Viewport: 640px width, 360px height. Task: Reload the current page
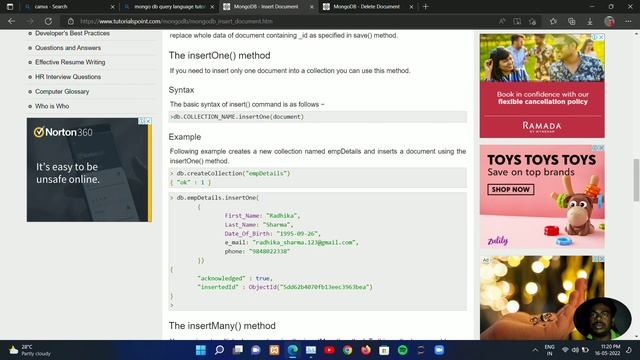click(48, 21)
